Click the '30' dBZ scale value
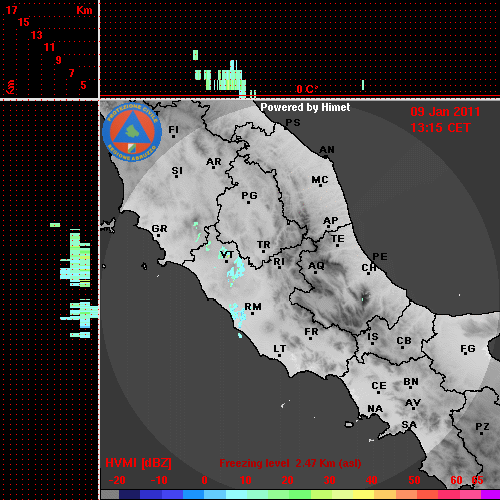The width and height of the screenshot is (500, 500). coord(330,480)
